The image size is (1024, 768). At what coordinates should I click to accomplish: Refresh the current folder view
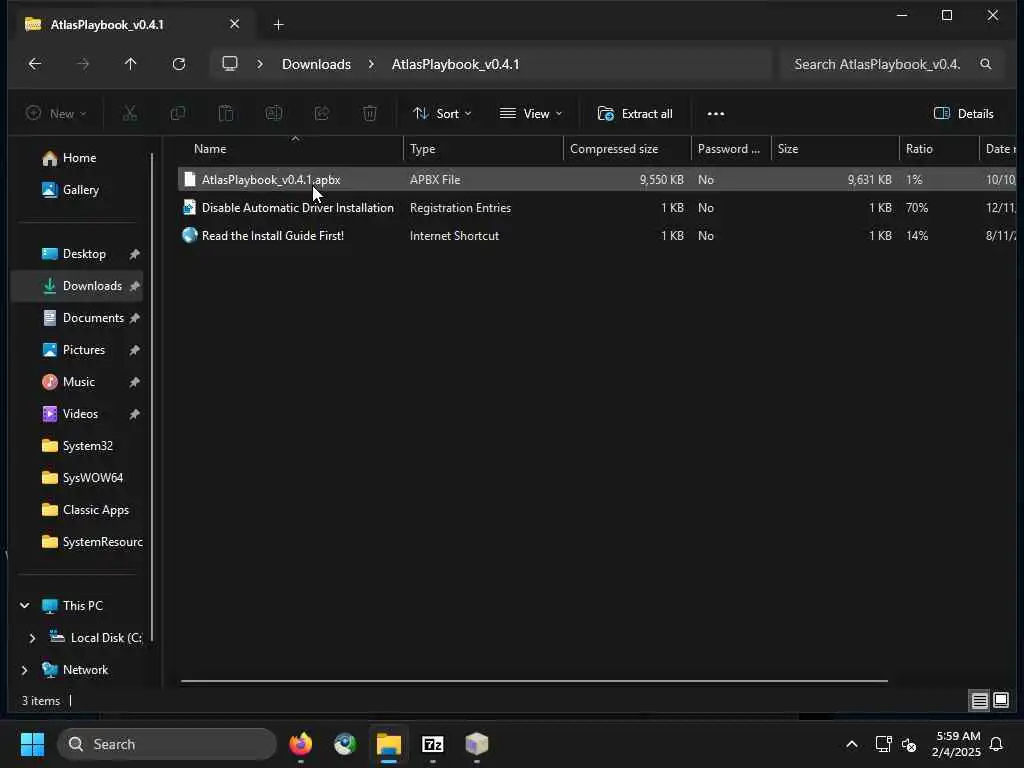pyautogui.click(x=178, y=64)
